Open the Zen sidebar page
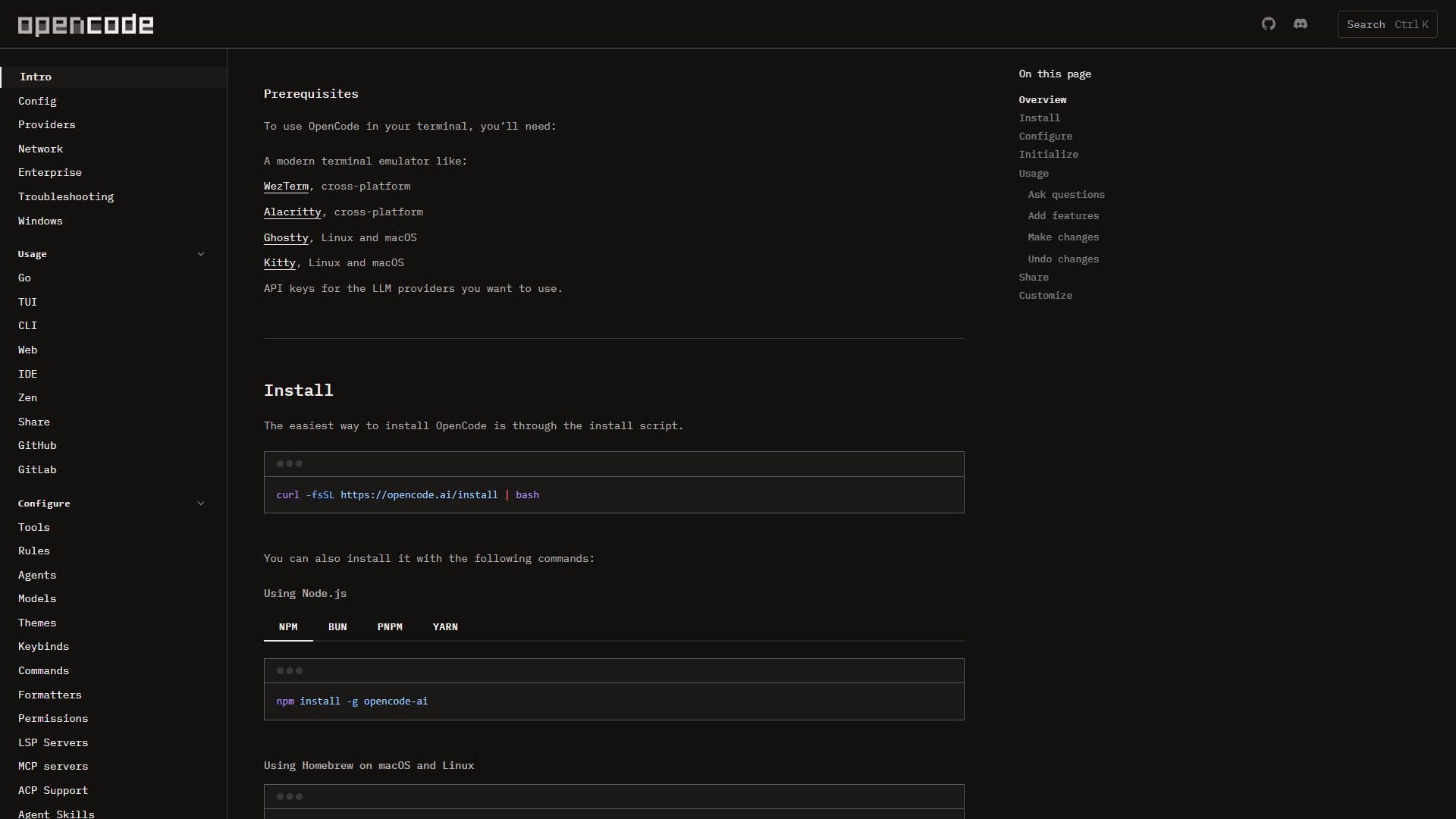 [x=27, y=397]
